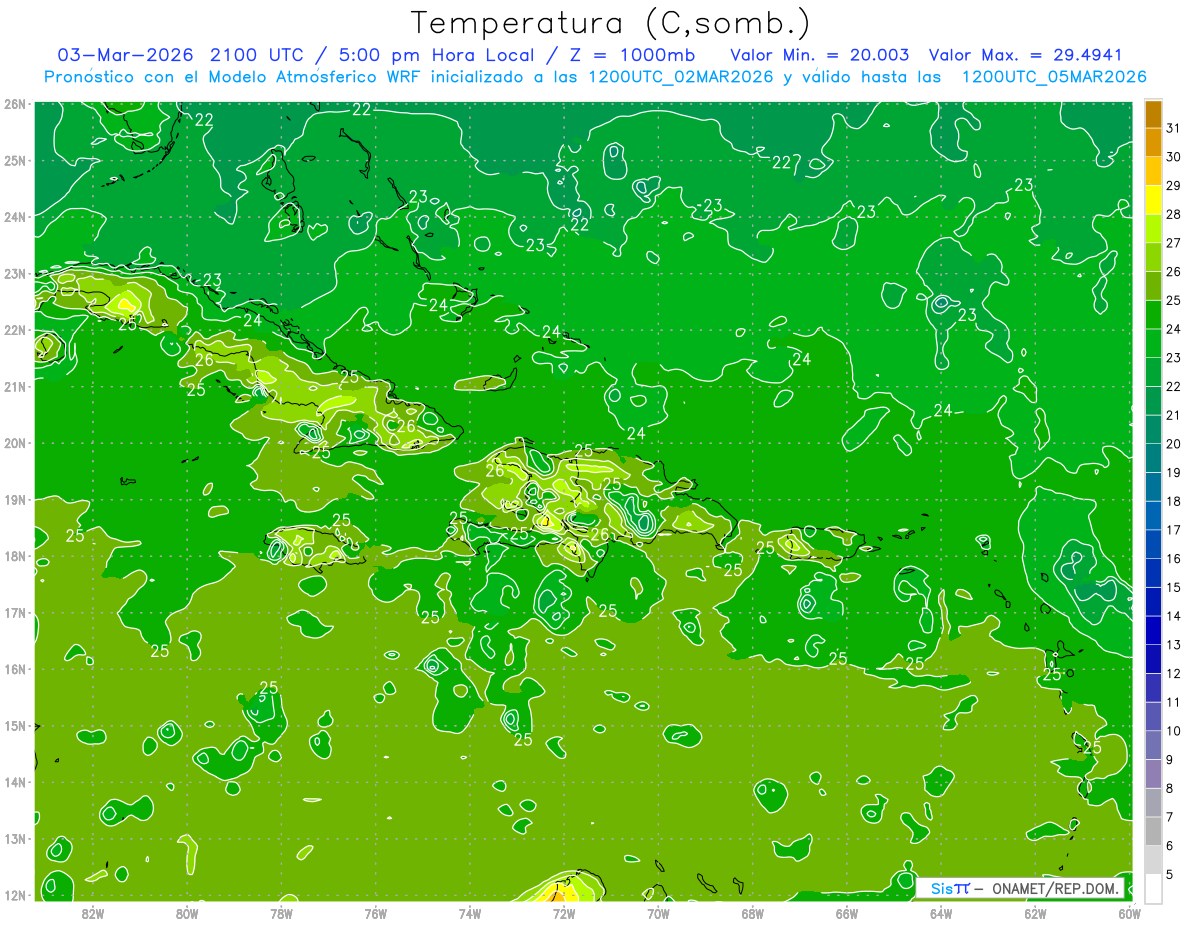Click the 14N latitude label
The image size is (1200, 927).
click(x=15, y=782)
